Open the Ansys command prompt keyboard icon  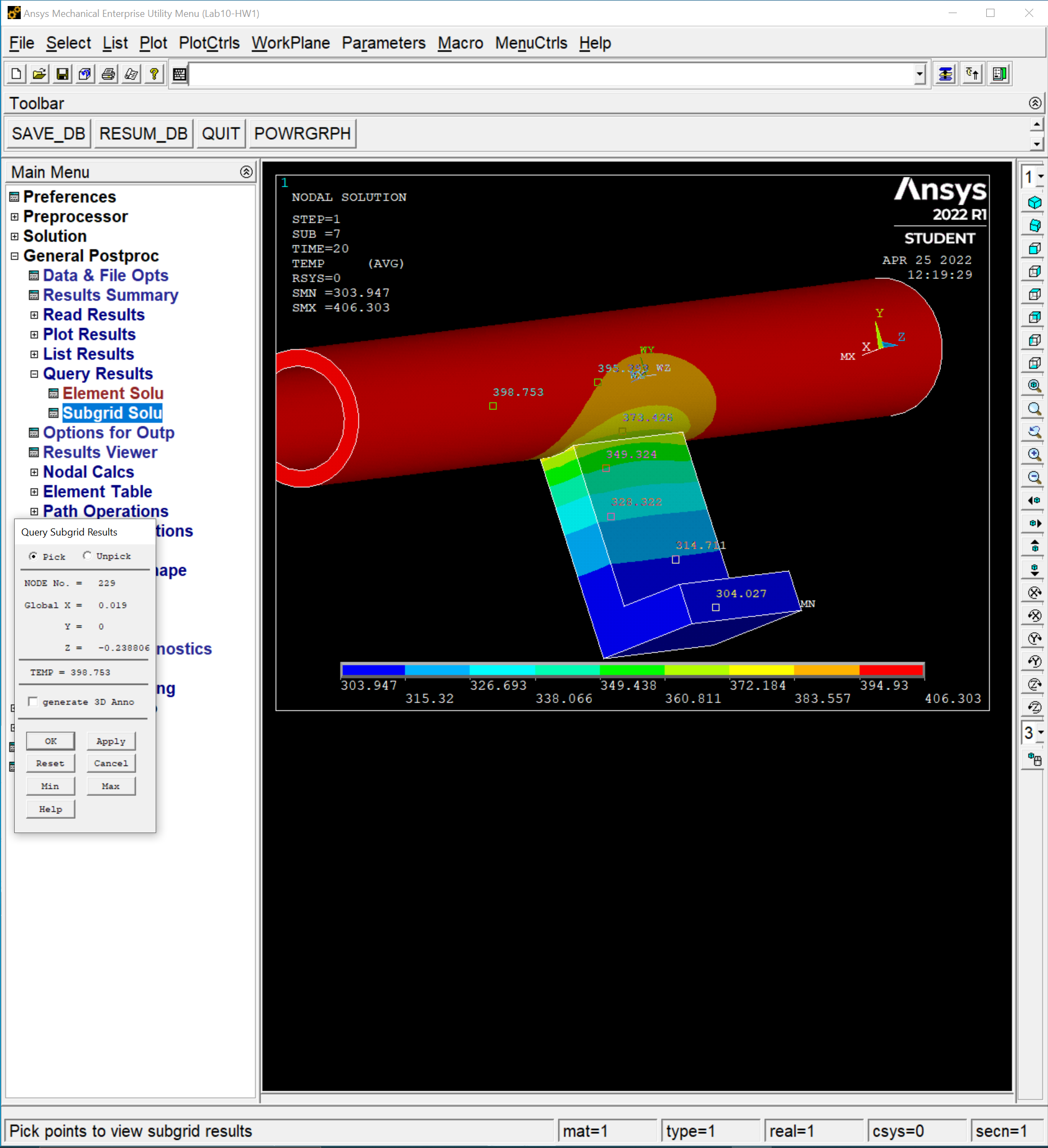(180, 74)
